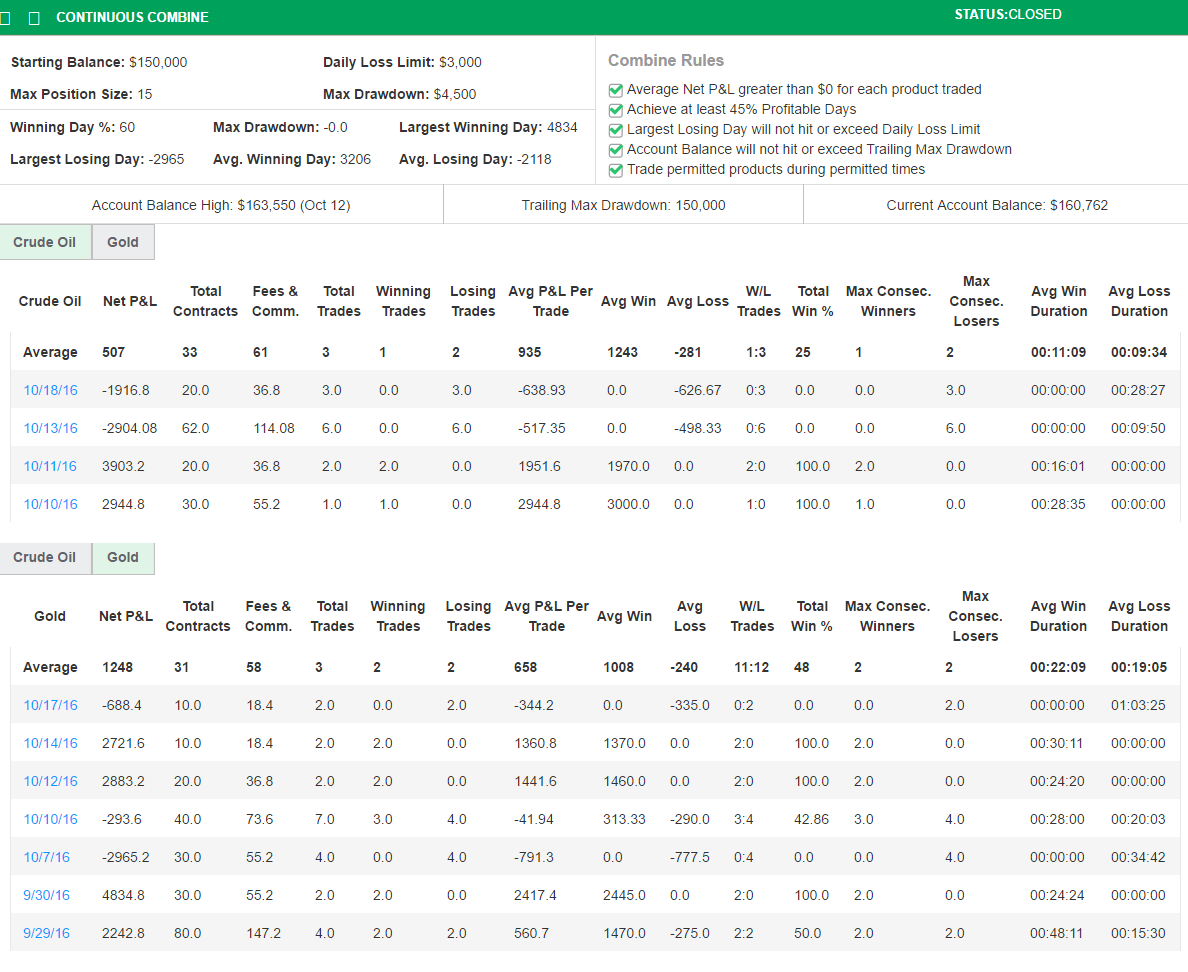Click the Account Balance High panel

[220, 205]
